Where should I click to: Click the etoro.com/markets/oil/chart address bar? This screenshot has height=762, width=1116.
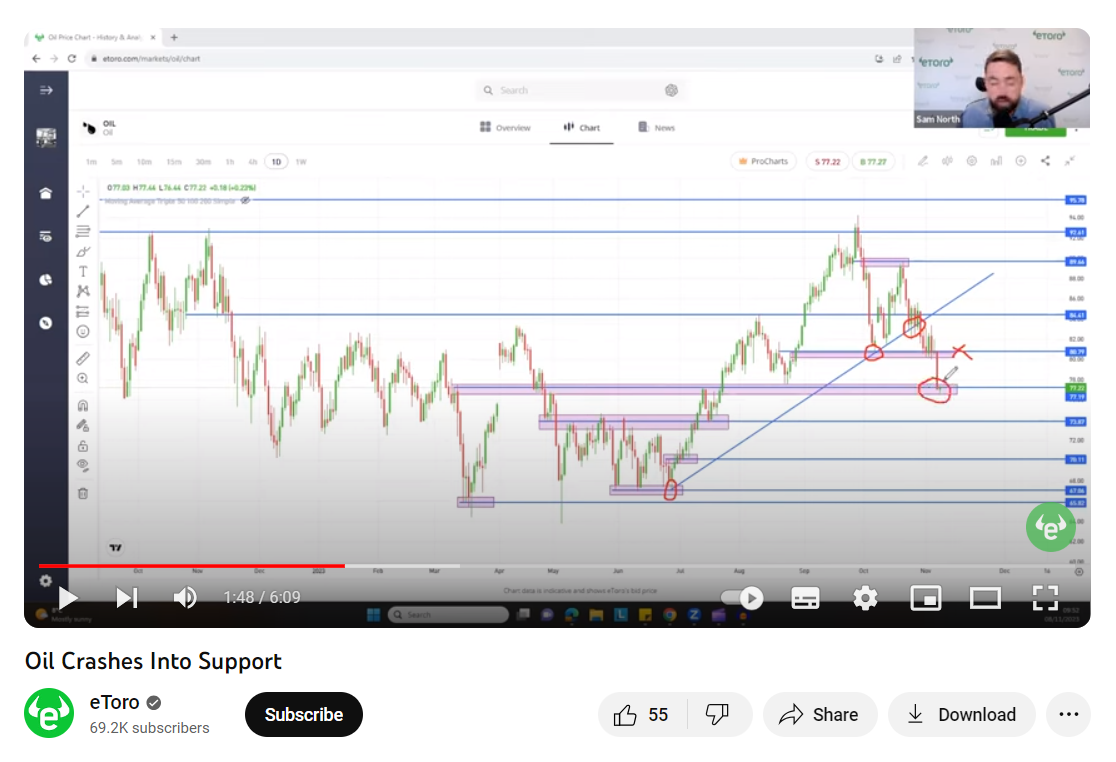(x=152, y=59)
